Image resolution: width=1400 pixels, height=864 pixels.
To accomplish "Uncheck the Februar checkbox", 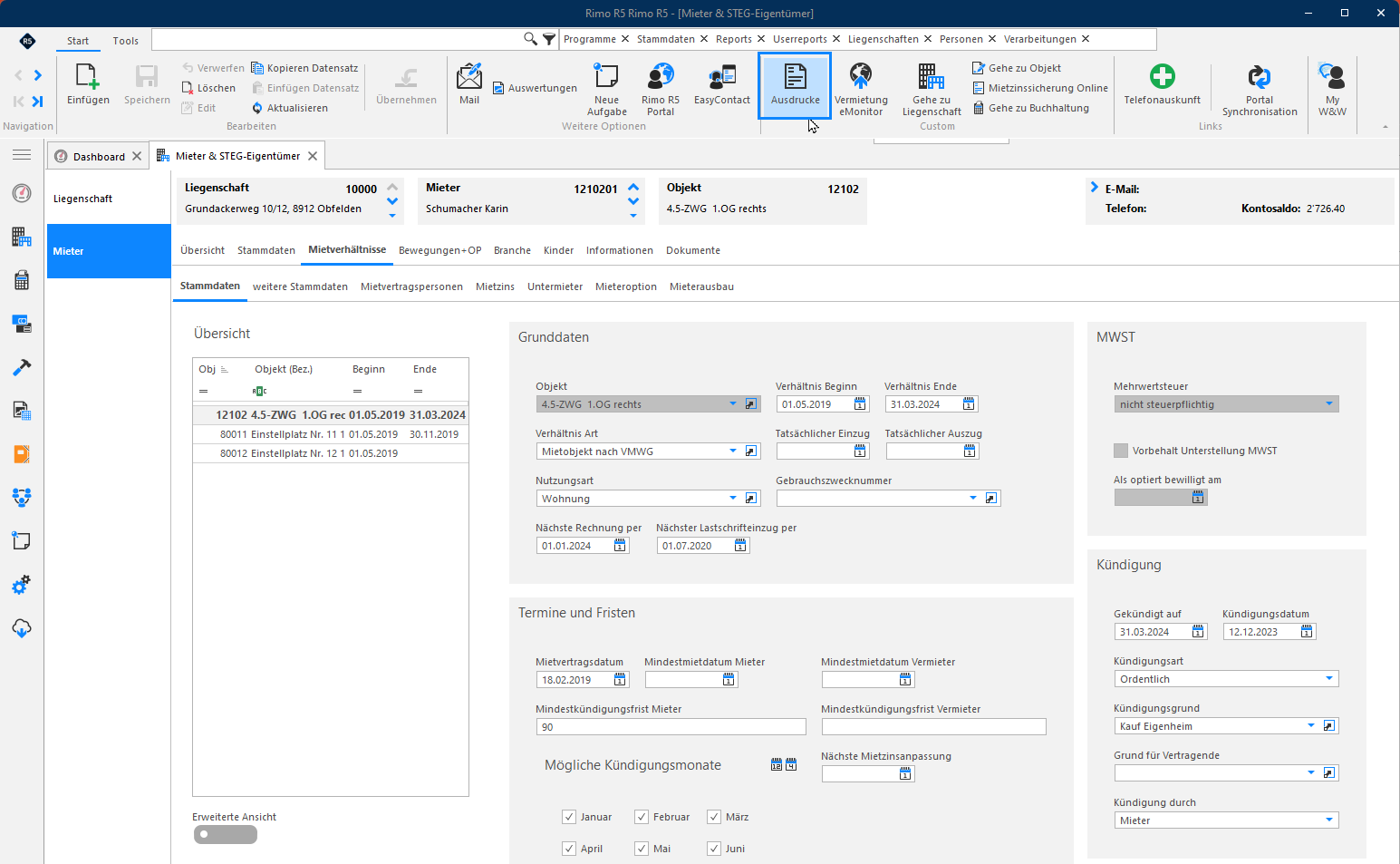I will (642, 817).
